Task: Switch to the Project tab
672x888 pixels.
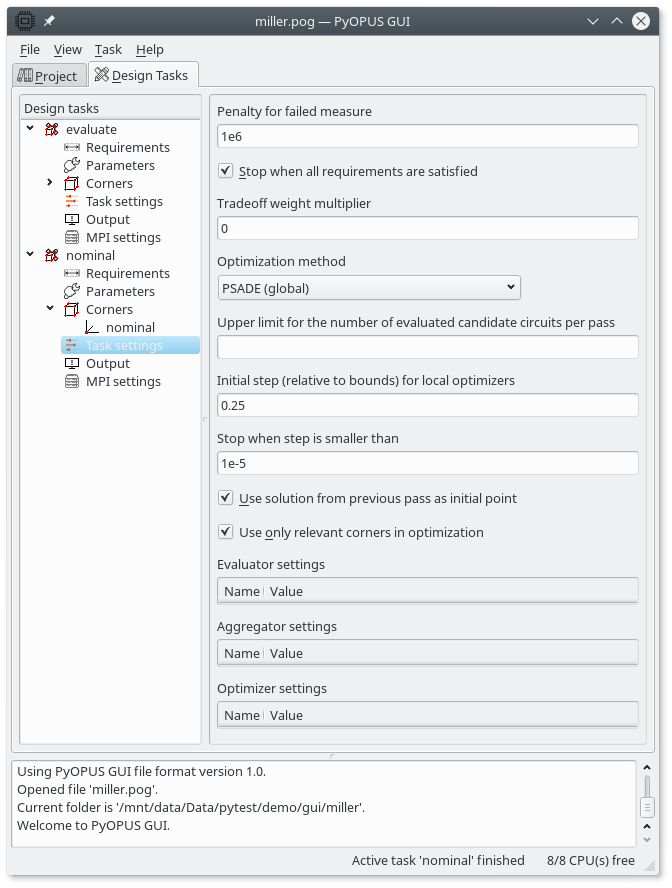Action: point(47,75)
